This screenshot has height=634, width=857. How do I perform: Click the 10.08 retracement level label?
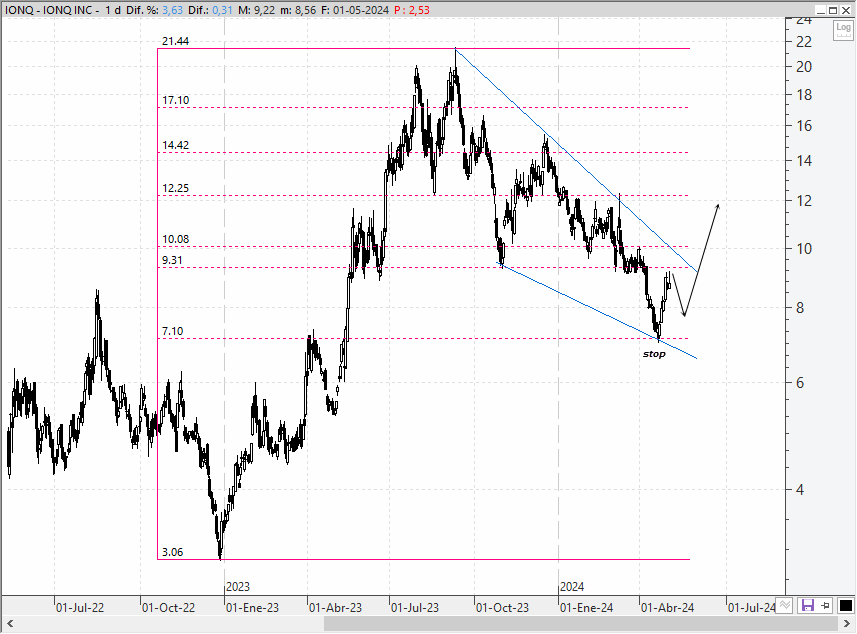(175, 239)
